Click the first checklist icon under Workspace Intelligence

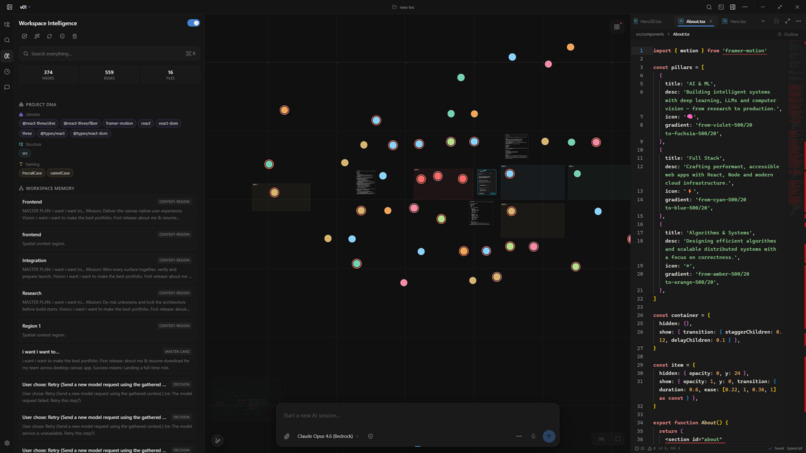click(x=24, y=37)
